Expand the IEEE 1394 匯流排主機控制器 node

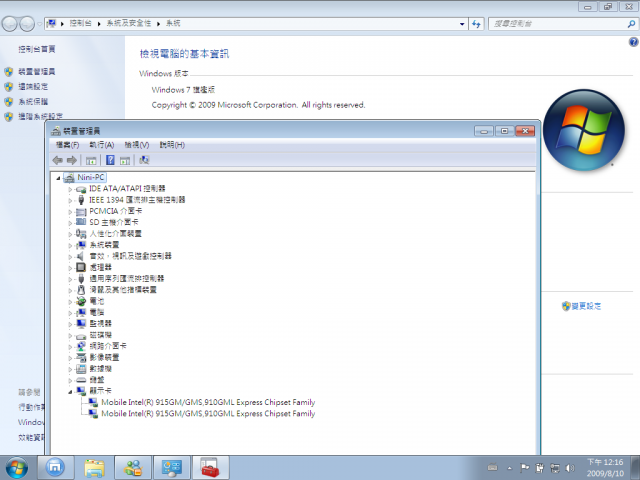point(70,200)
